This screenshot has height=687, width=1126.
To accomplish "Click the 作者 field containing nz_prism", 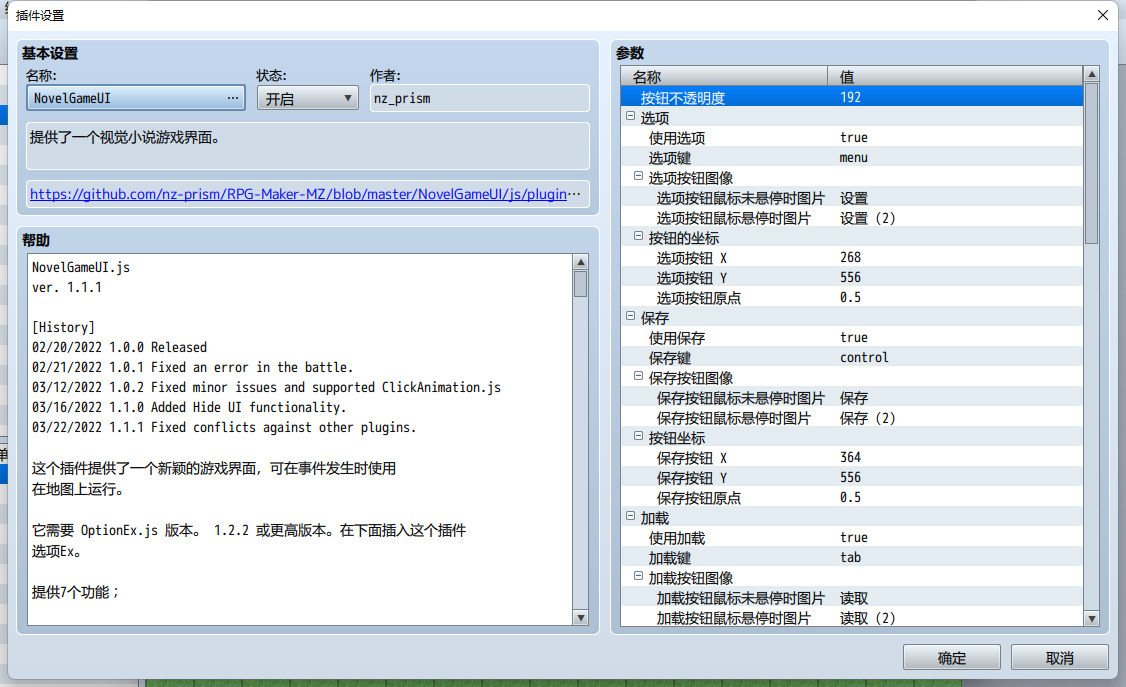I will pyautogui.click(x=480, y=98).
